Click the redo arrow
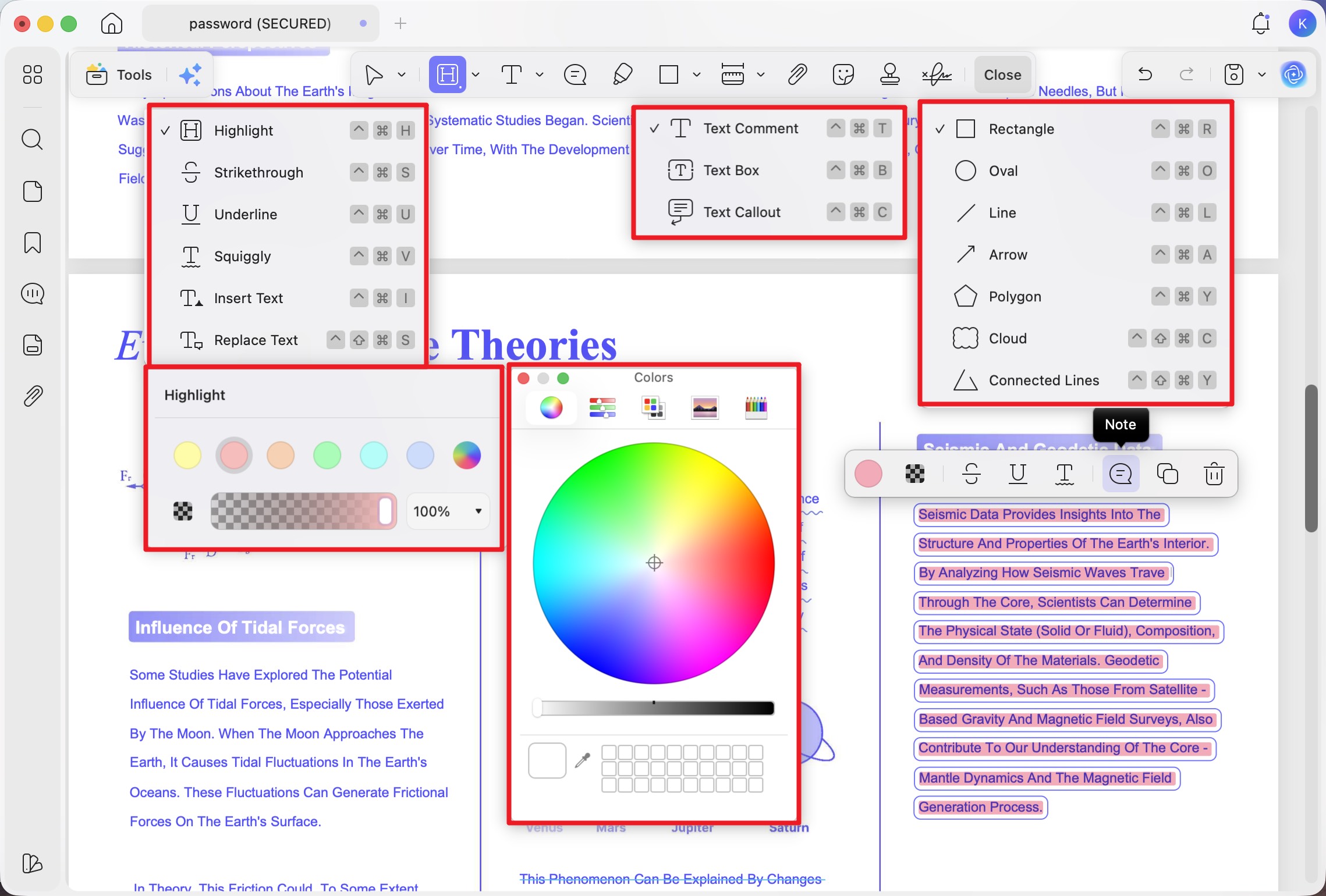Viewport: 1326px width, 896px height. (1186, 74)
